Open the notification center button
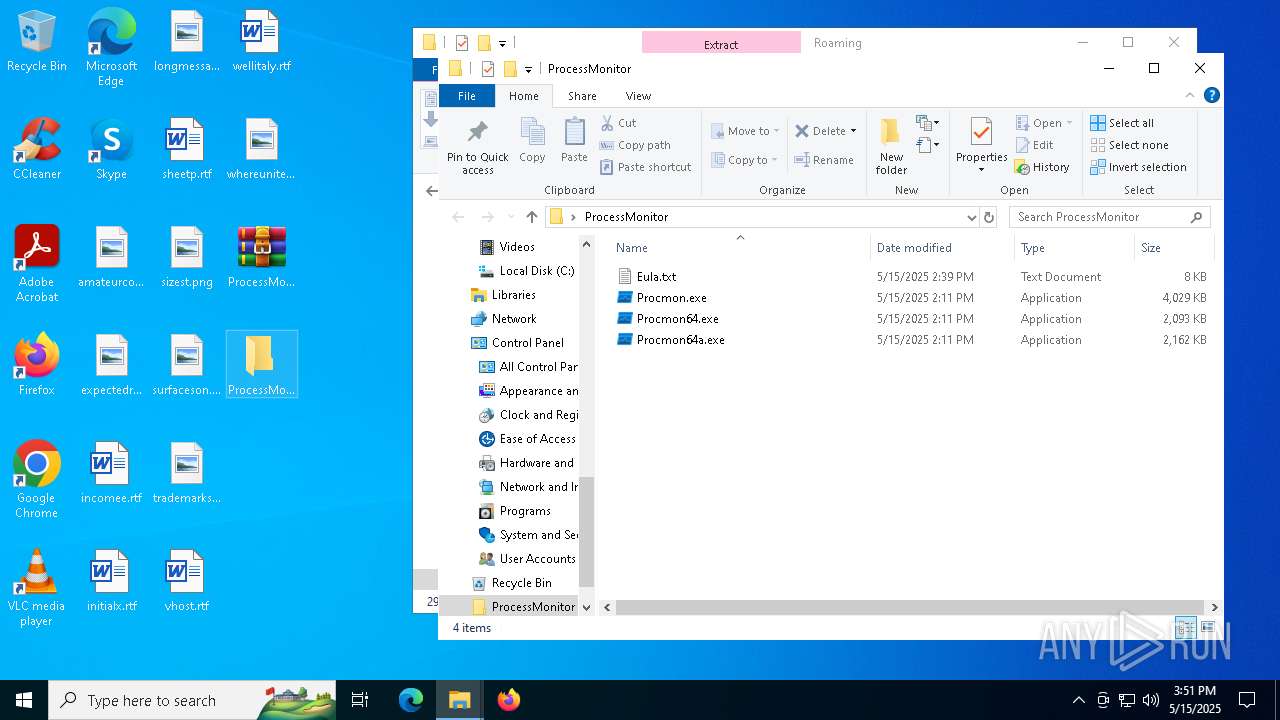 (x=1247, y=700)
